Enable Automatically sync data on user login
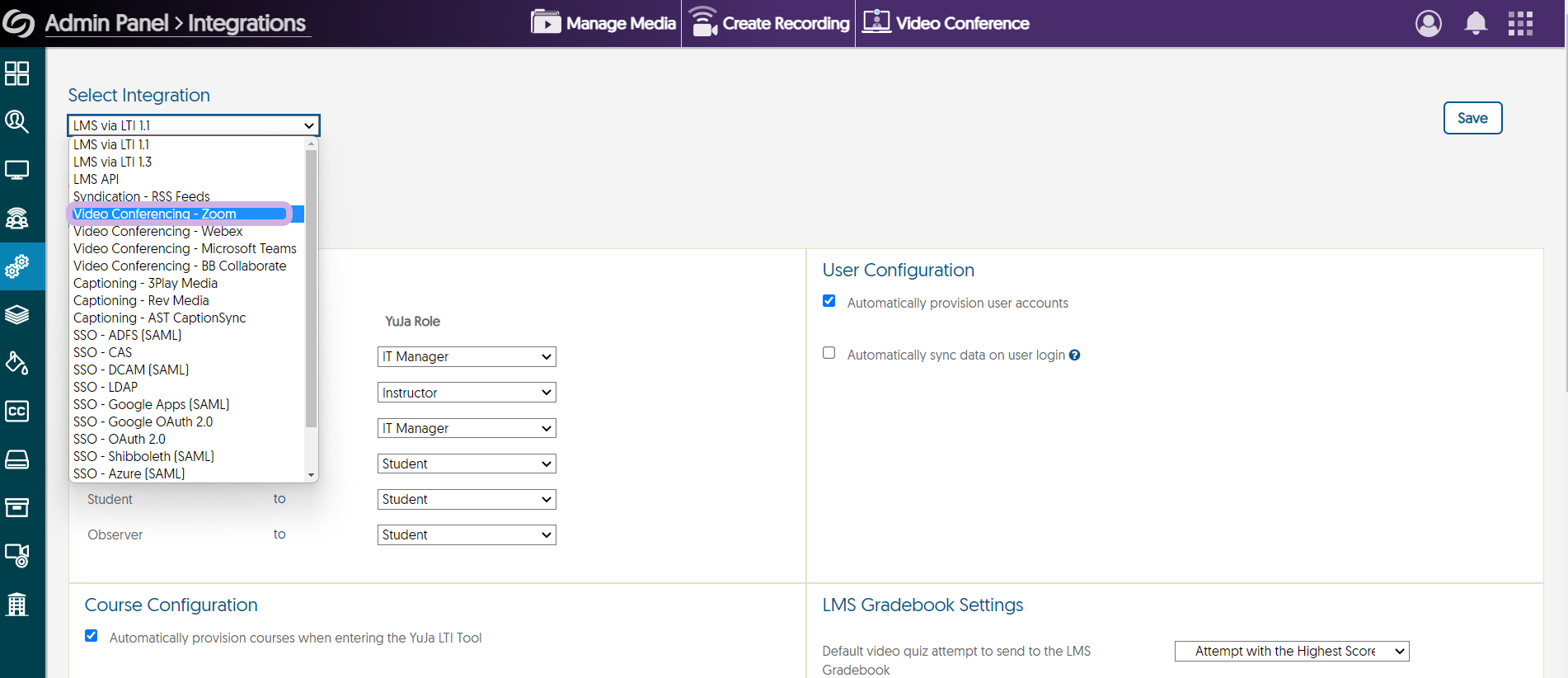This screenshot has width=1568, height=678. pyautogui.click(x=829, y=353)
